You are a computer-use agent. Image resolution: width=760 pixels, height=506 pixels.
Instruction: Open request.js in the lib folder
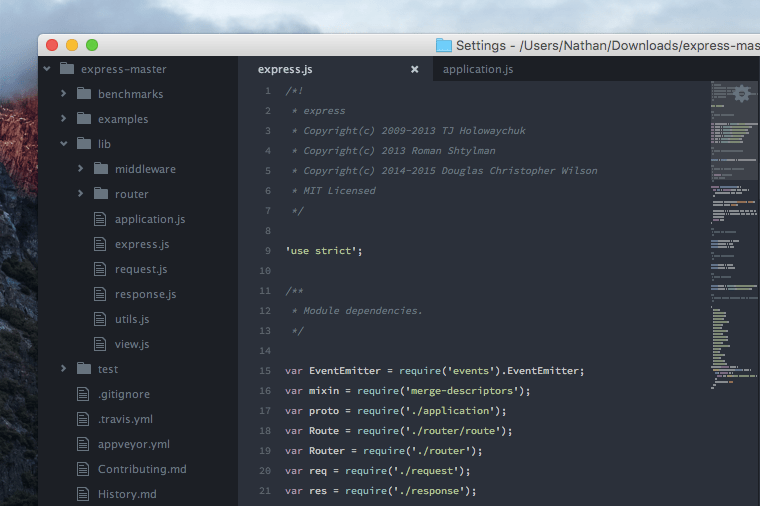(x=141, y=269)
